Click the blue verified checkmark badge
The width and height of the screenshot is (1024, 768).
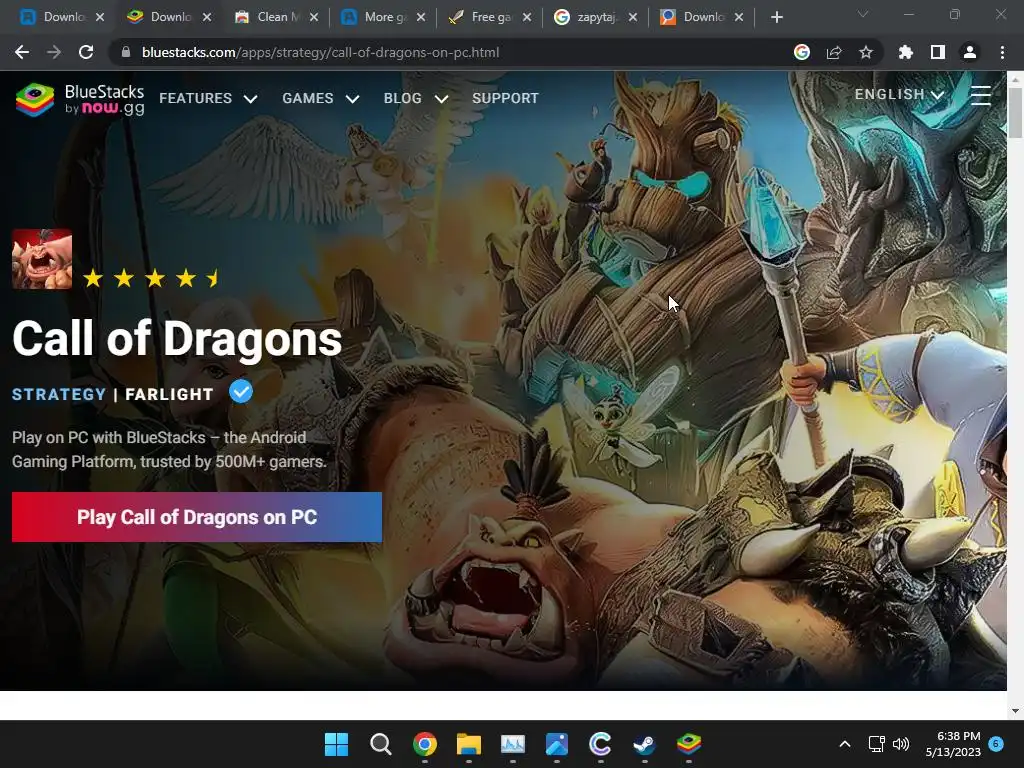(x=241, y=392)
